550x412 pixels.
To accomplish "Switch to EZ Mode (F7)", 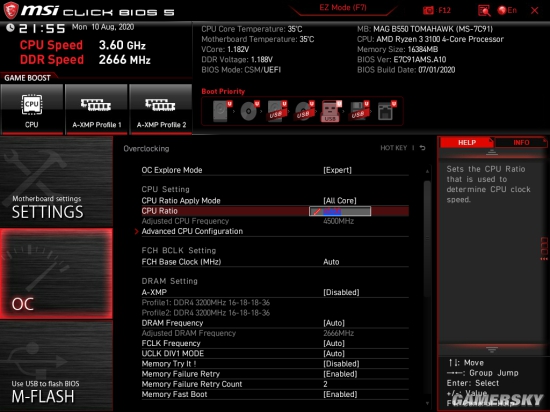I will point(343,8).
